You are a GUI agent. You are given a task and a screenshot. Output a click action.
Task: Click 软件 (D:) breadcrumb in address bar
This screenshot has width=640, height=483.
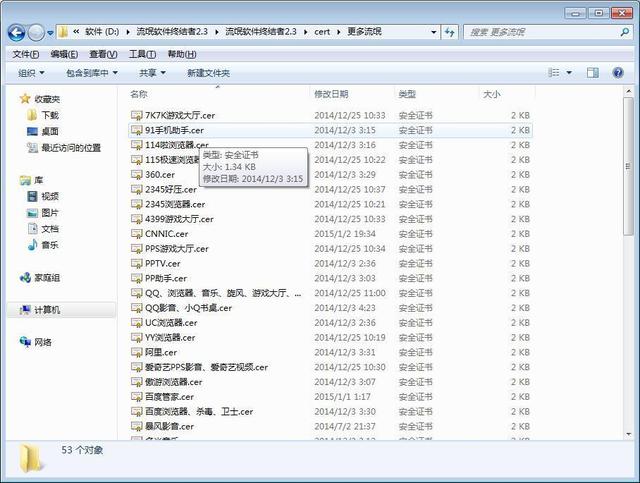click(102, 32)
